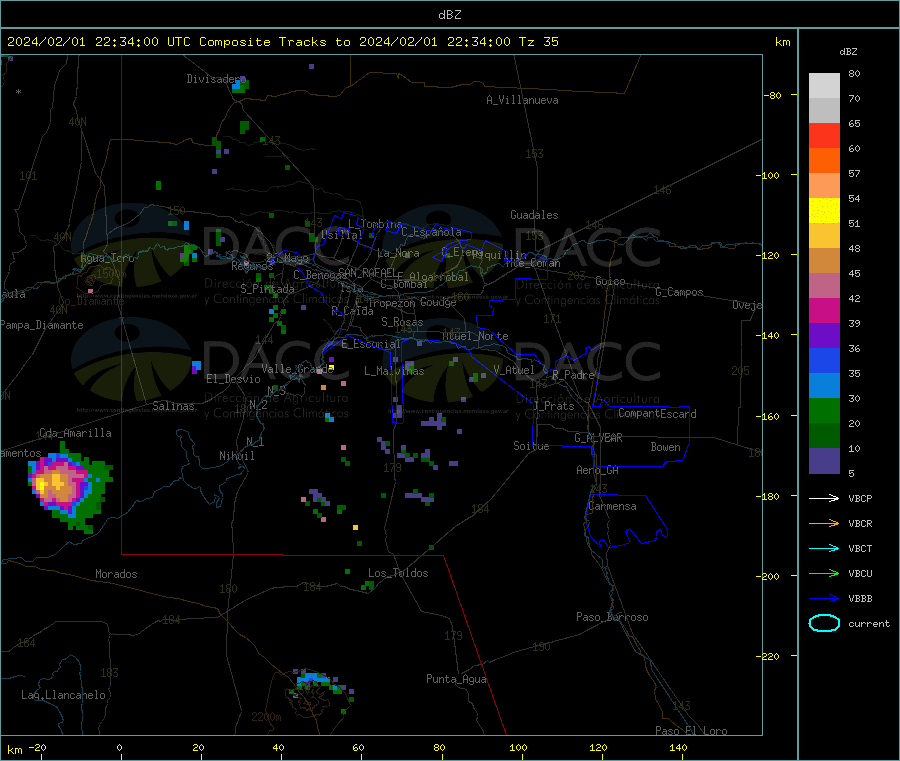Click the 'Morados' place label
The height and width of the screenshot is (761, 900).
[x=116, y=574]
